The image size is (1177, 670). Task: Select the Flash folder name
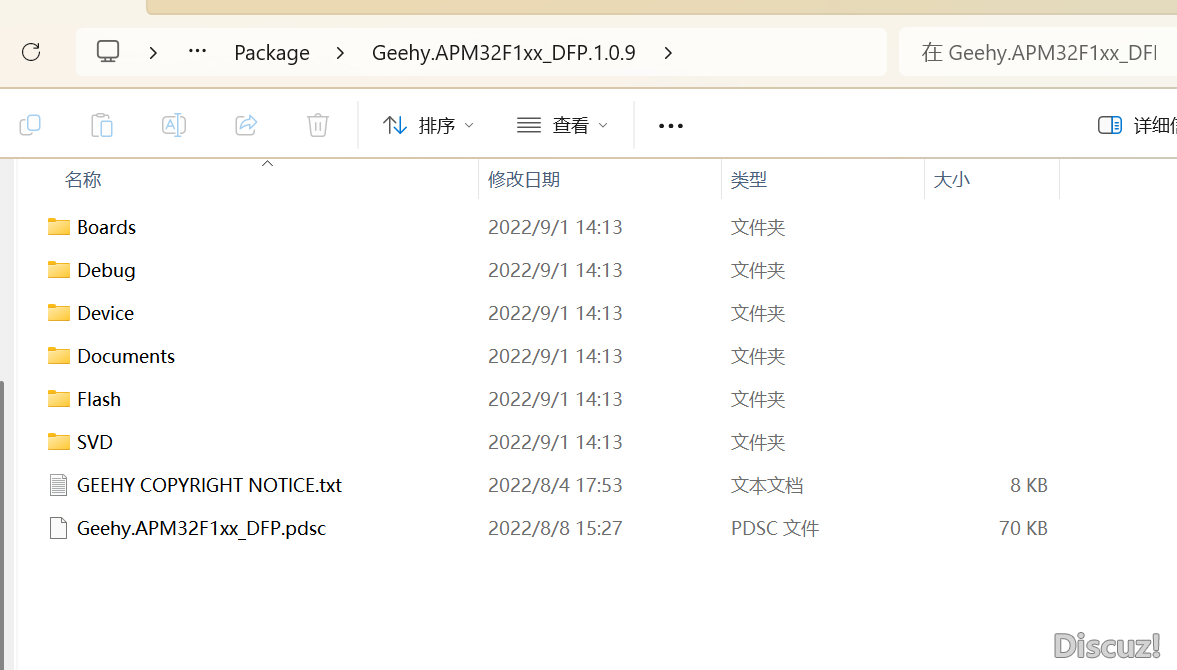[99, 399]
